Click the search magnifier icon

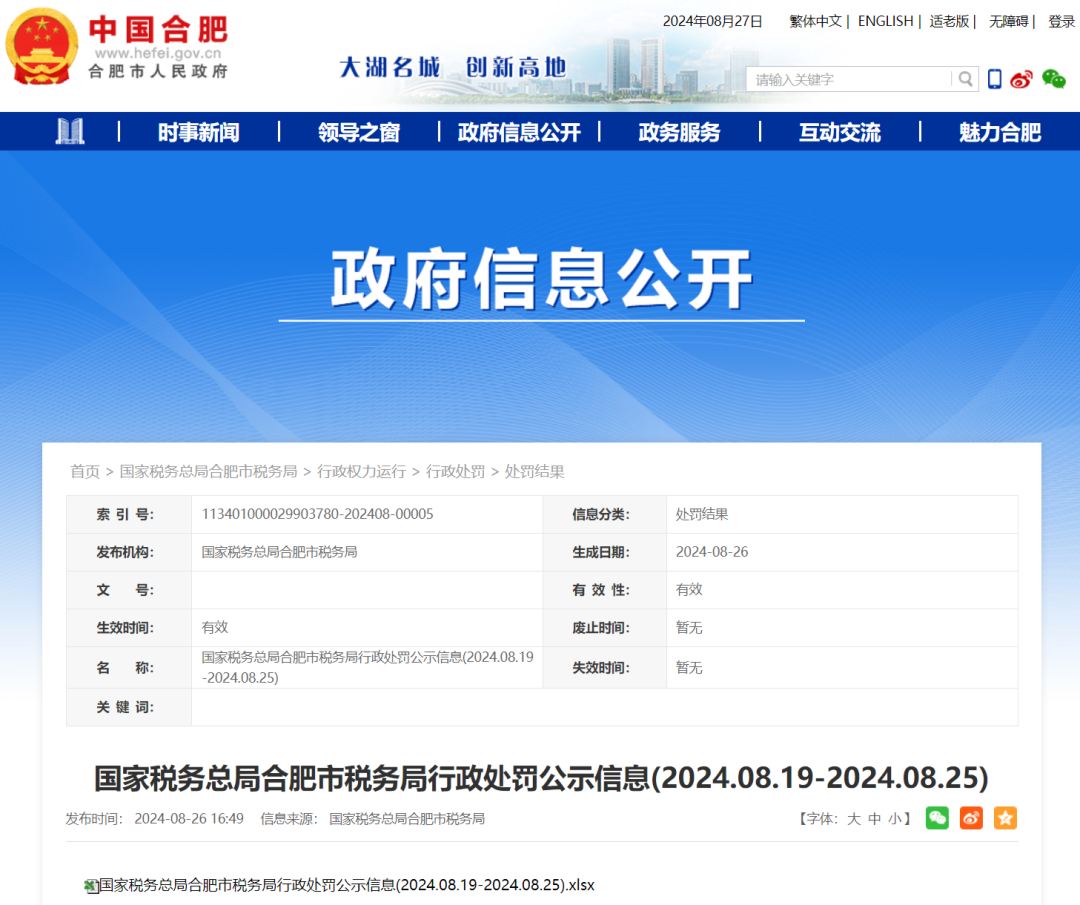pos(965,79)
